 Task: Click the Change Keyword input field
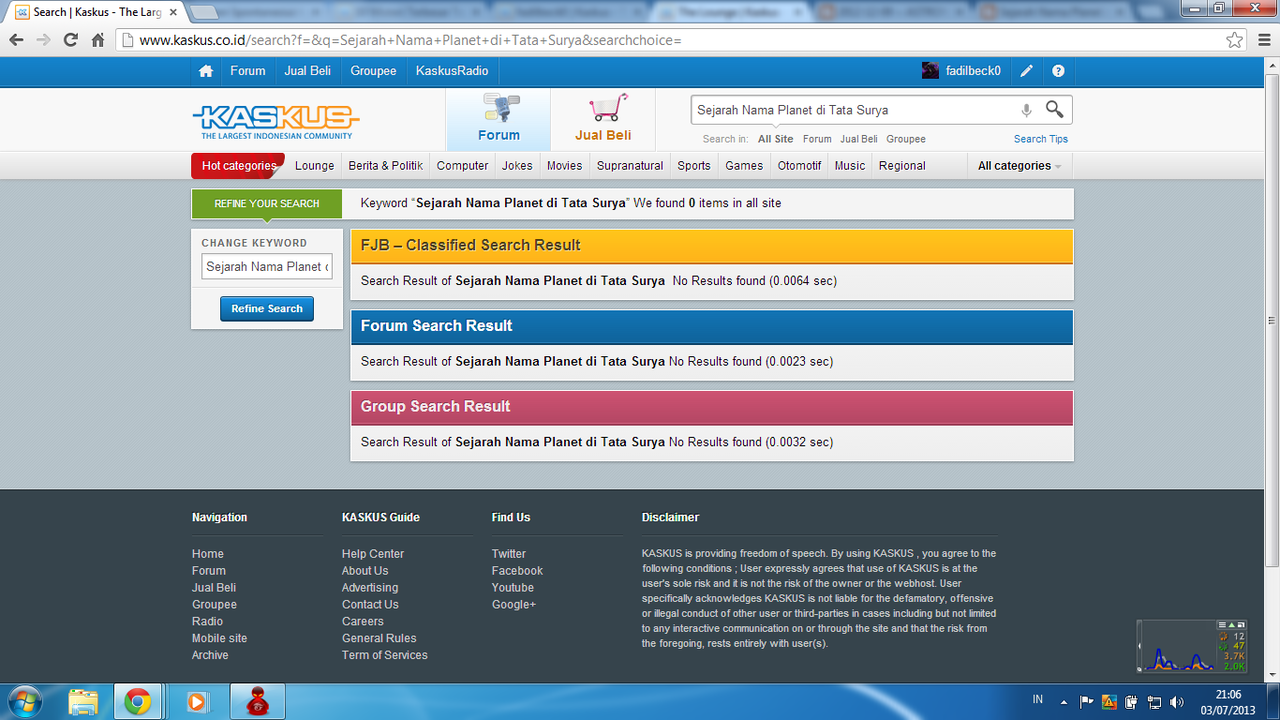pyautogui.click(x=267, y=267)
